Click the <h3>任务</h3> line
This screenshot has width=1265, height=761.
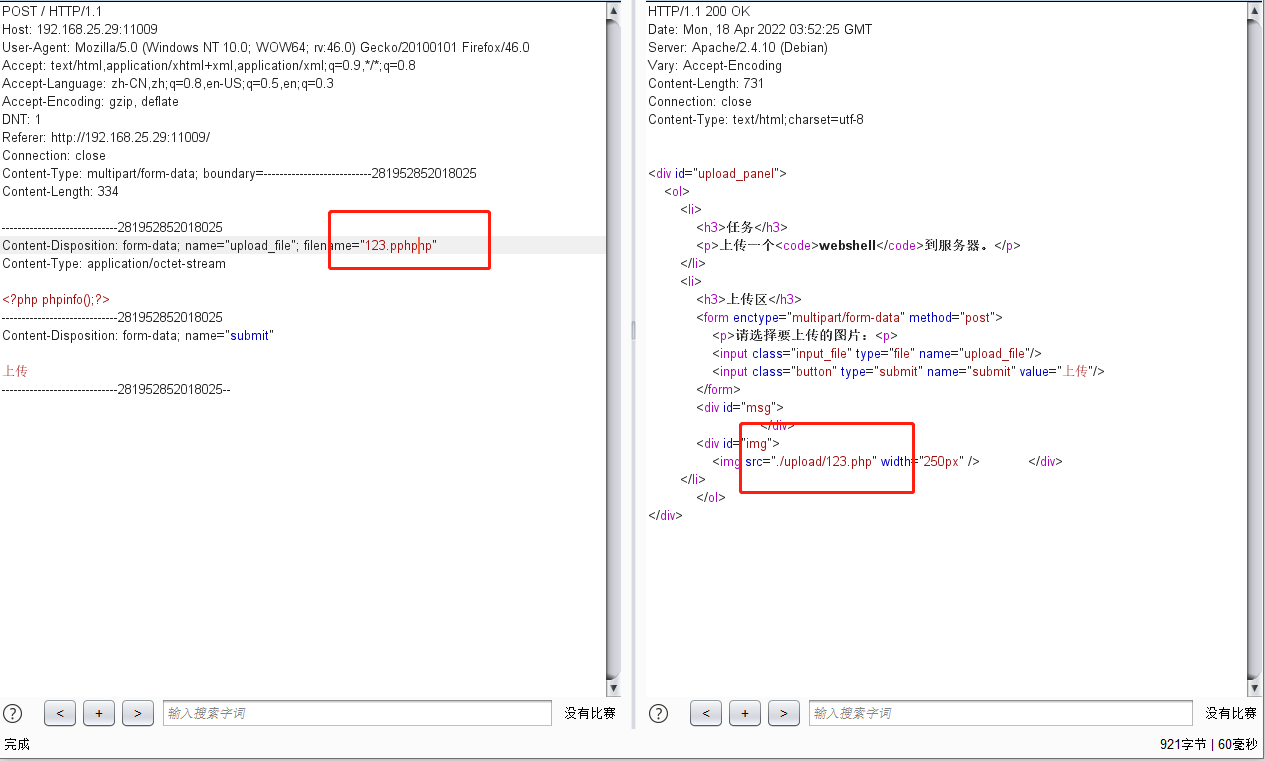[x=742, y=227]
